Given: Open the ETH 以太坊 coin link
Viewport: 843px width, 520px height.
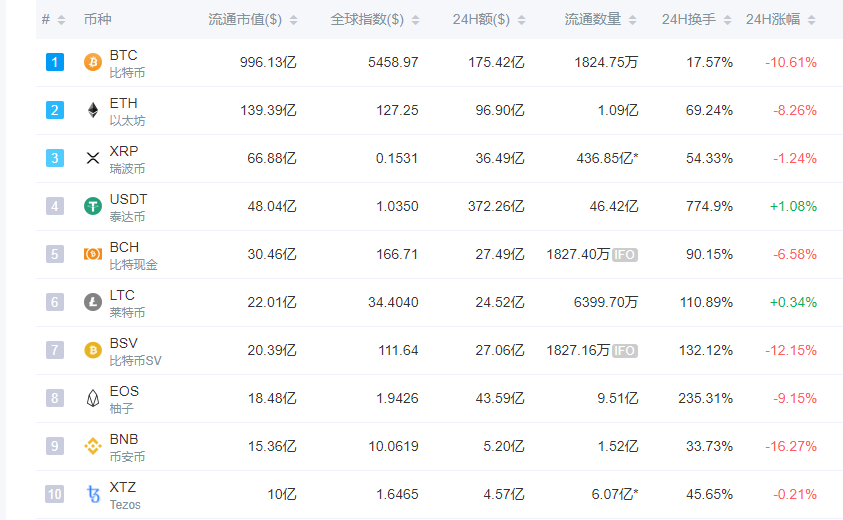Looking at the screenshot, I should (x=127, y=111).
